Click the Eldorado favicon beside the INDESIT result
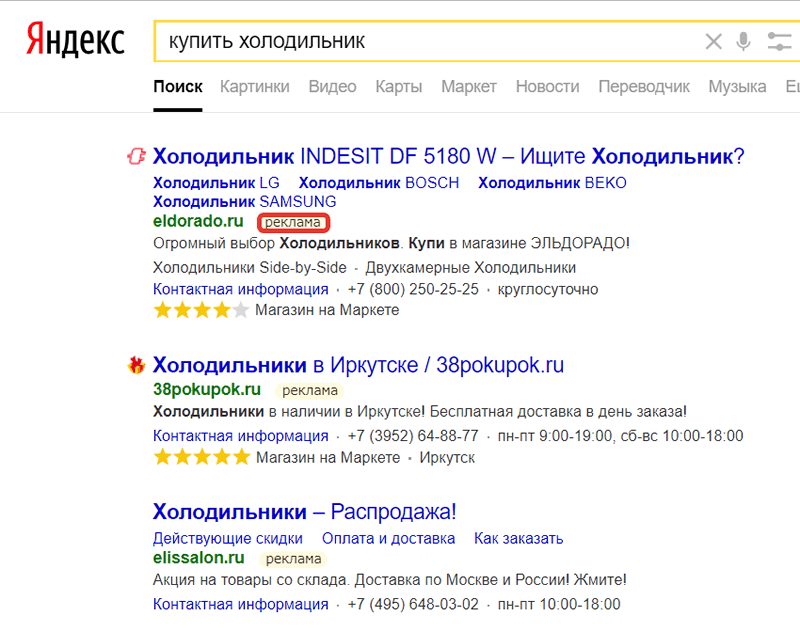This screenshot has height=632, width=800. [136, 156]
